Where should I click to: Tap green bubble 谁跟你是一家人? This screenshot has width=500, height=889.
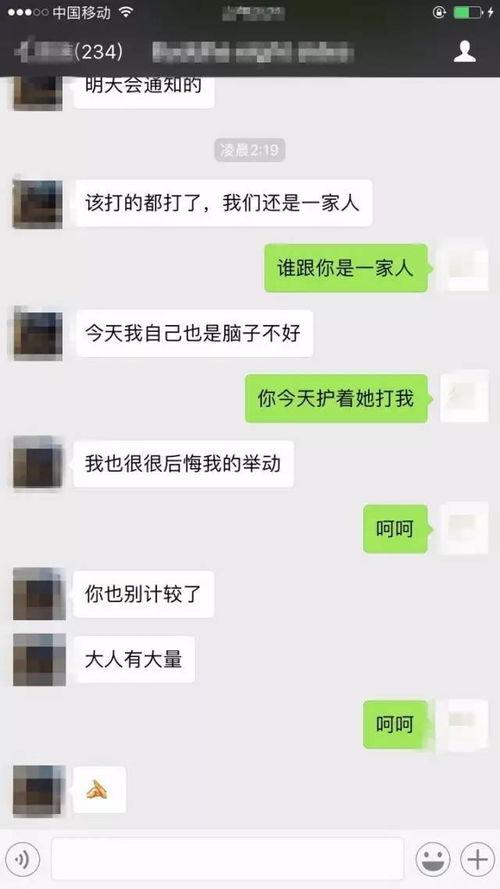point(345,268)
